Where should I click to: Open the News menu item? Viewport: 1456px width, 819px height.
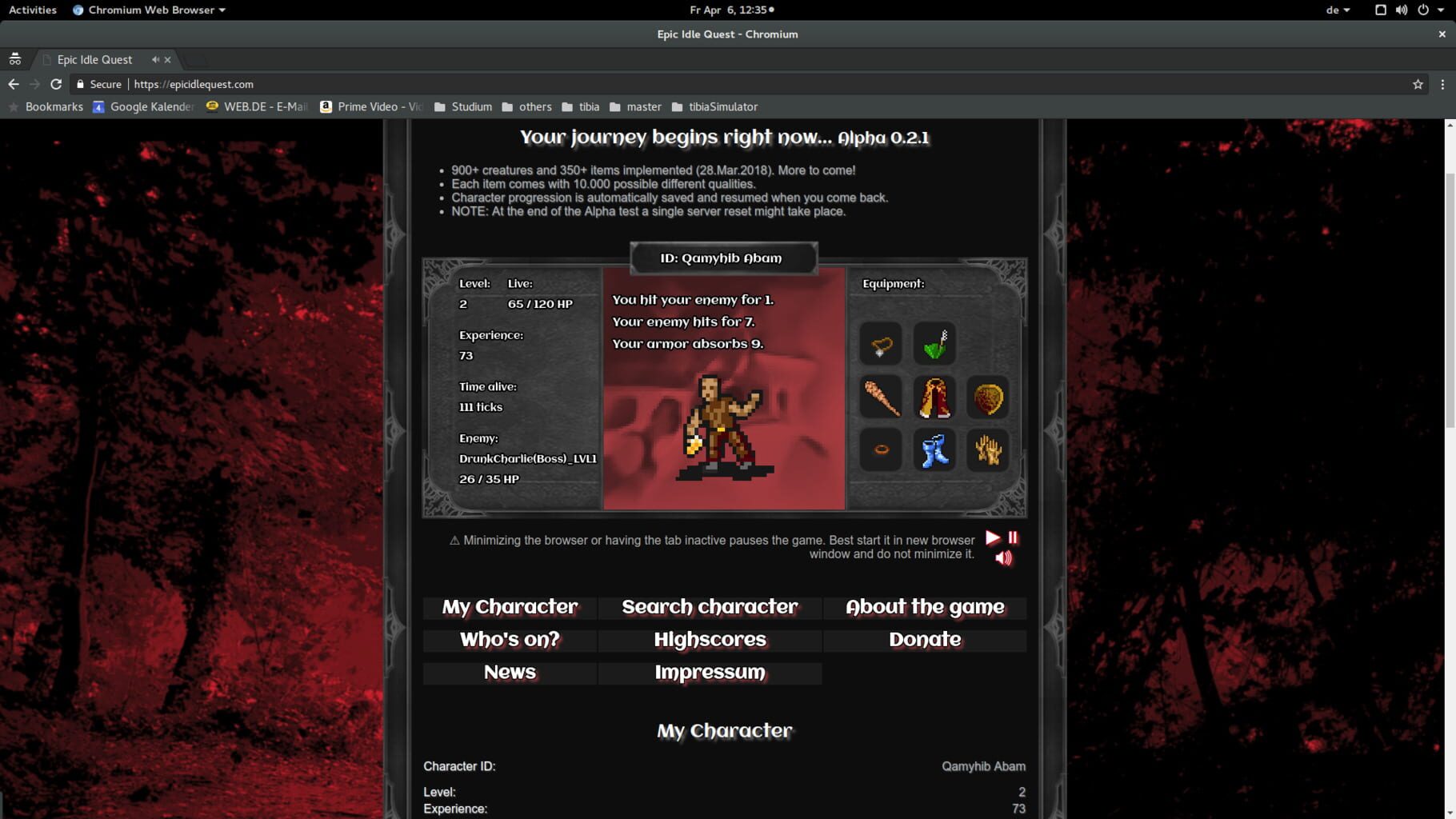[x=510, y=673]
